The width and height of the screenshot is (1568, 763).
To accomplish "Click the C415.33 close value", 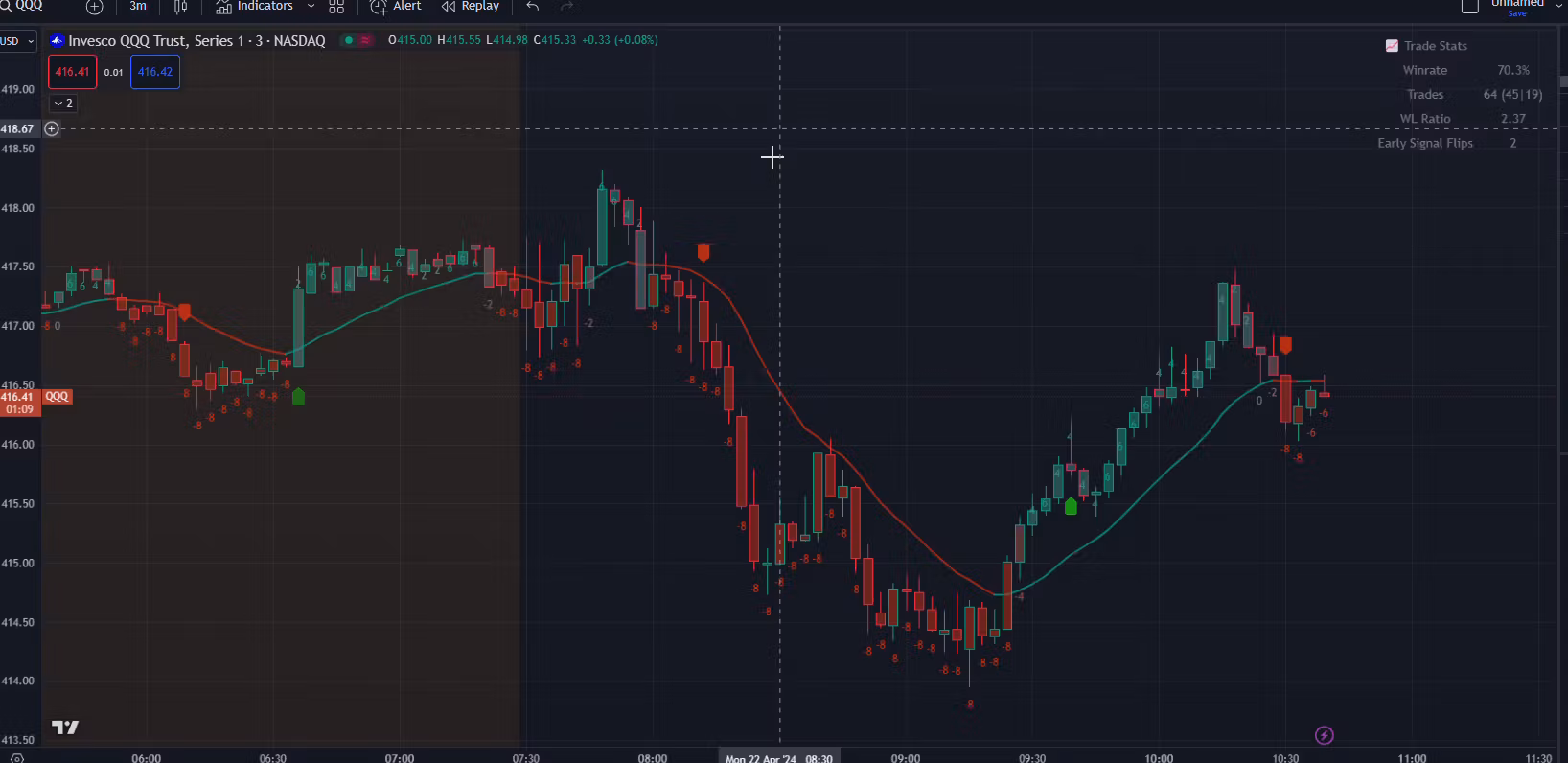I will (x=555, y=40).
